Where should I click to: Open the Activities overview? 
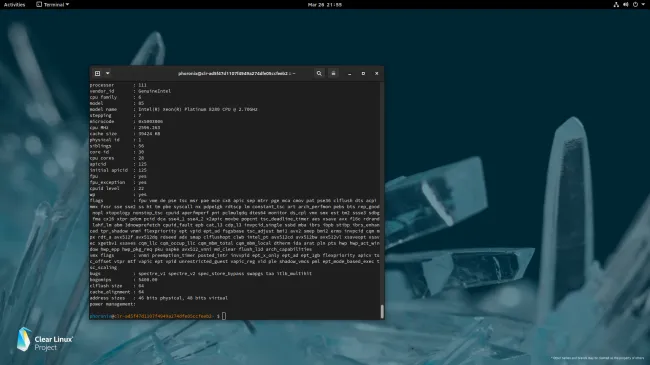(x=15, y=5)
